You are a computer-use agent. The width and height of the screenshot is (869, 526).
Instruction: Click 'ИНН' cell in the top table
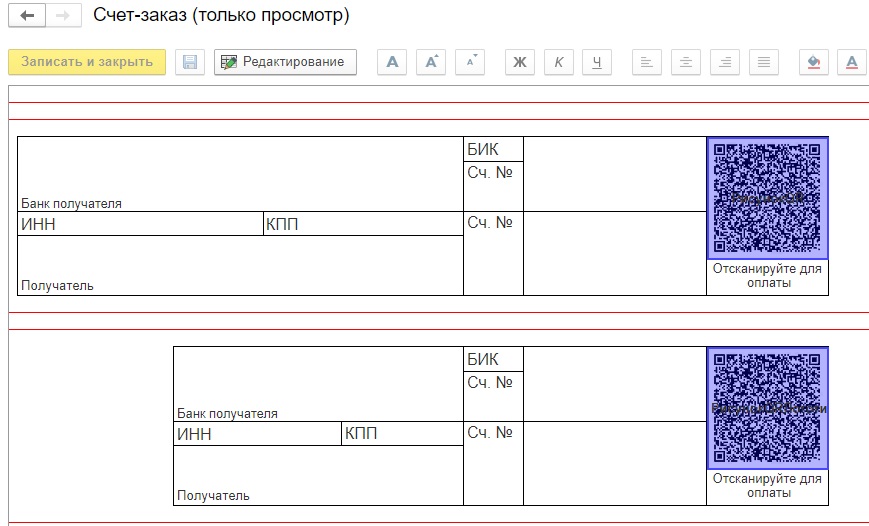pyautogui.click(x=140, y=224)
